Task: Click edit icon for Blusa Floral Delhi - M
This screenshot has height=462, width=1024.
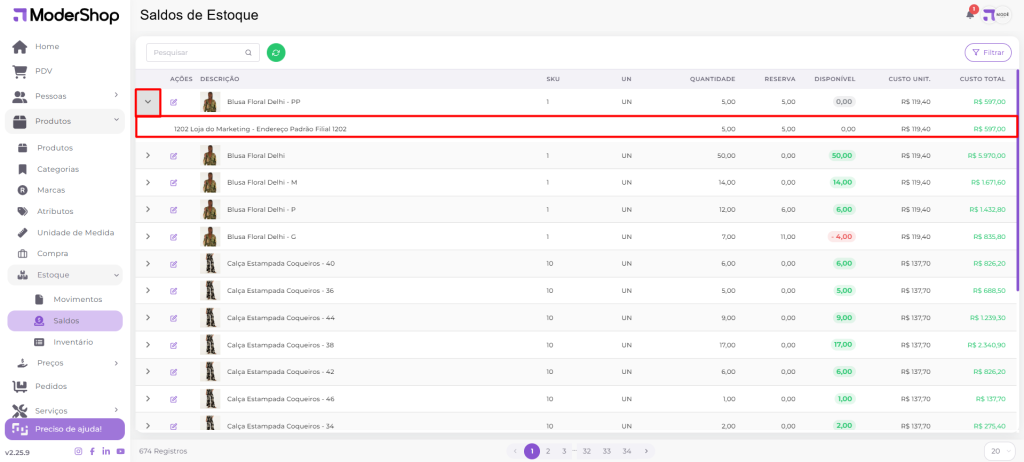Action: coord(174,182)
